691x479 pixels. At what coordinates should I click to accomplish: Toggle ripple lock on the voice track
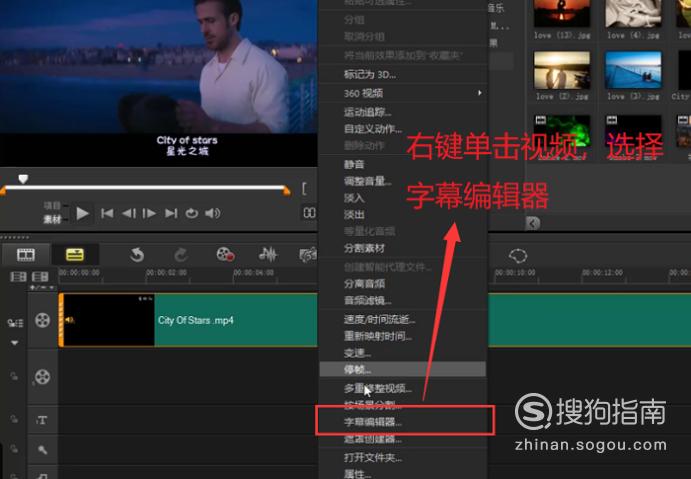tap(14, 449)
